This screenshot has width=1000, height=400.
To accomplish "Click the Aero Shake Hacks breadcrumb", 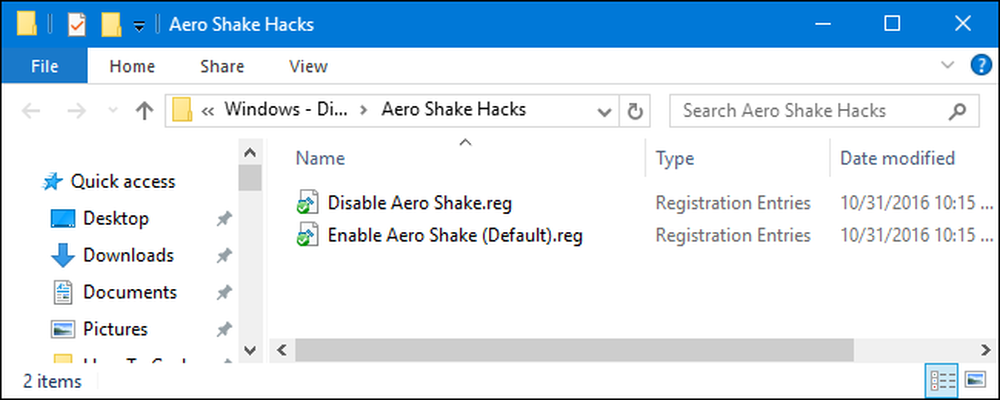I will point(453,110).
